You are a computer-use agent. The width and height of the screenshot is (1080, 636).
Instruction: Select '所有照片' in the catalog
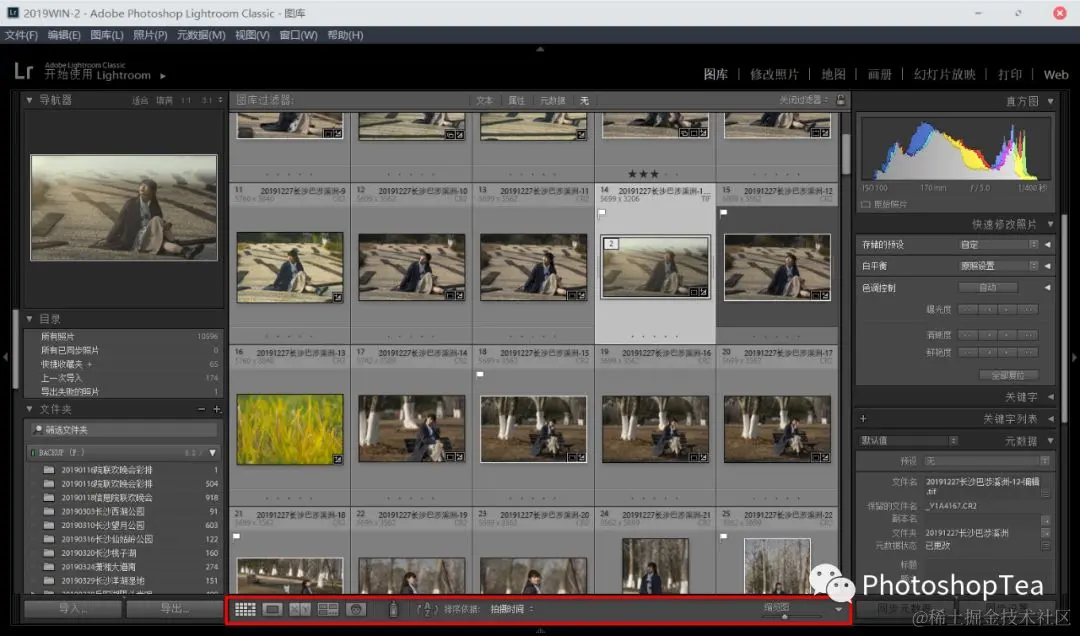point(57,337)
